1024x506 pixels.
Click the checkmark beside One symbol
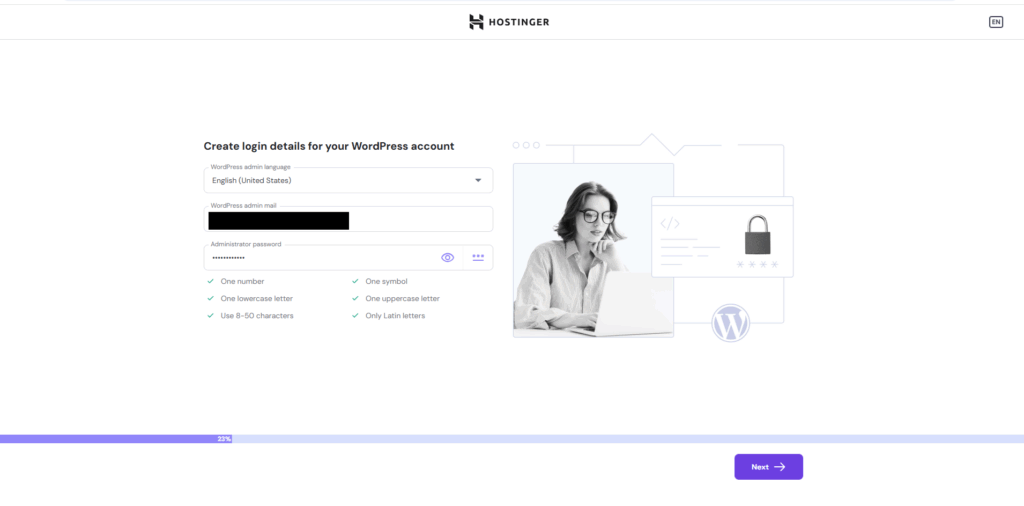(x=355, y=282)
